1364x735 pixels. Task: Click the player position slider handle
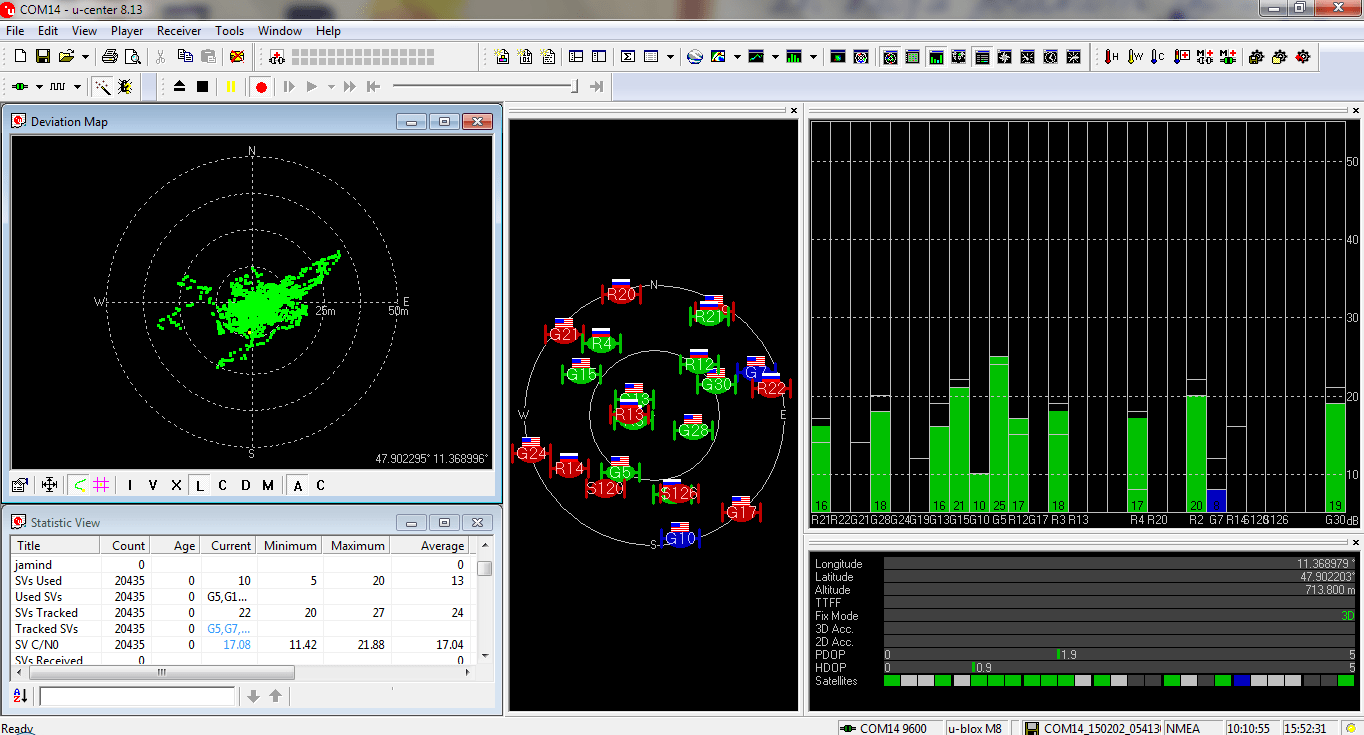click(x=574, y=87)
